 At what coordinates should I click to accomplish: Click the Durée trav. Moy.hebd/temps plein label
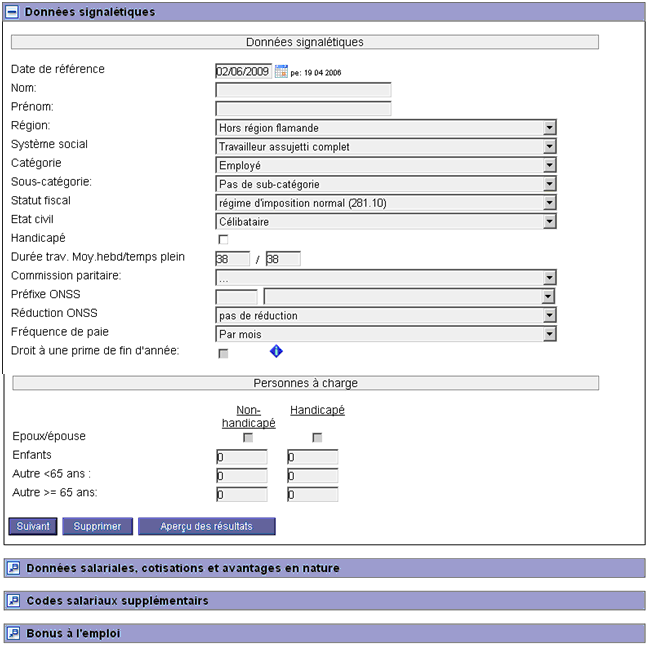coord(98,257)
